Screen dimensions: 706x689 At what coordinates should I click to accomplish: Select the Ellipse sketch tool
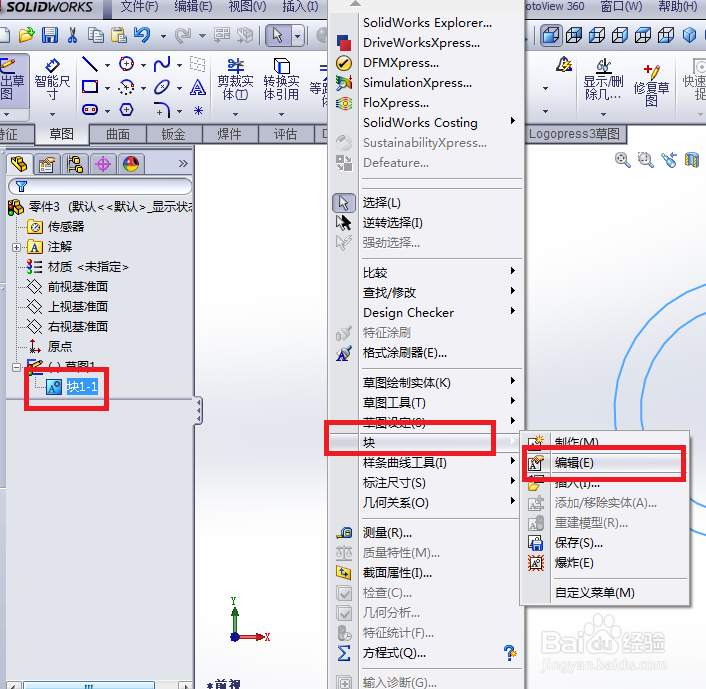coord(162,87)
